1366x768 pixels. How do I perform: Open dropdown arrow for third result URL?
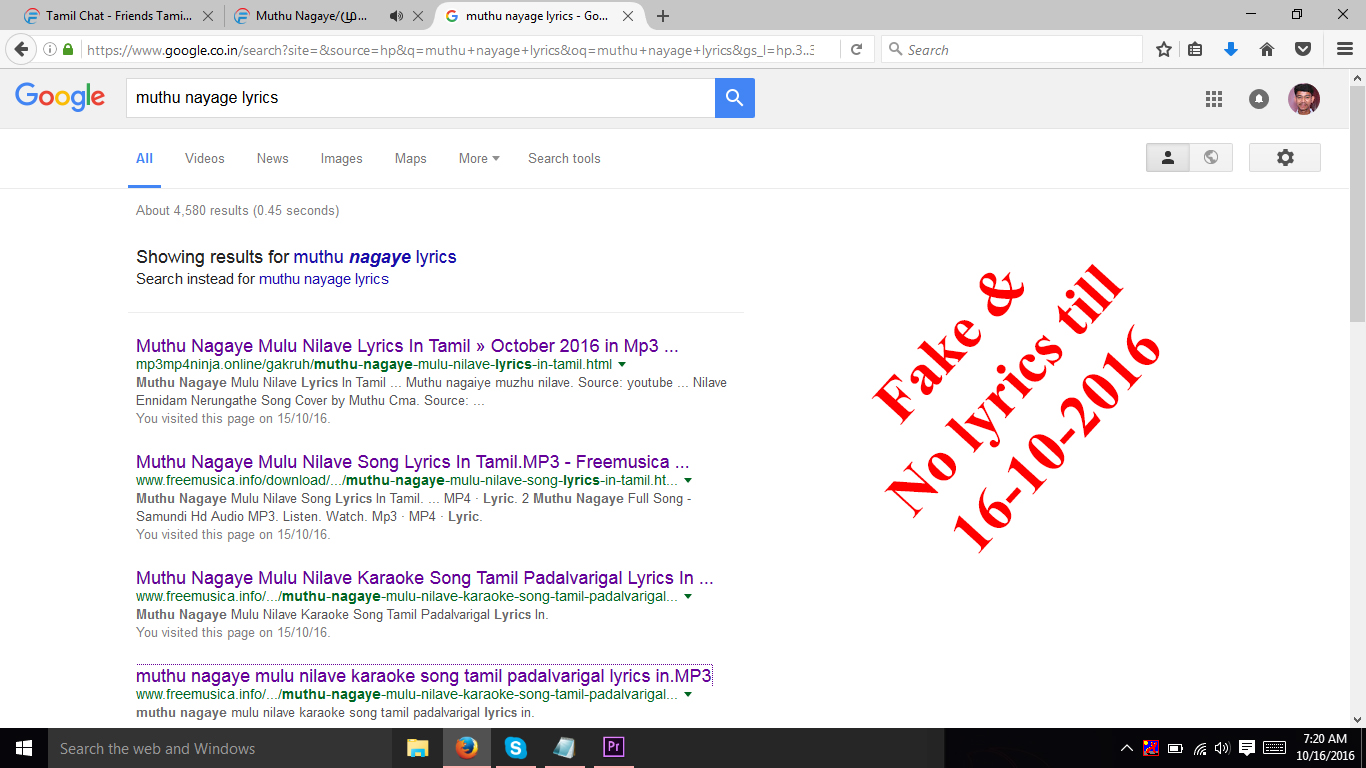pos(688,597)
